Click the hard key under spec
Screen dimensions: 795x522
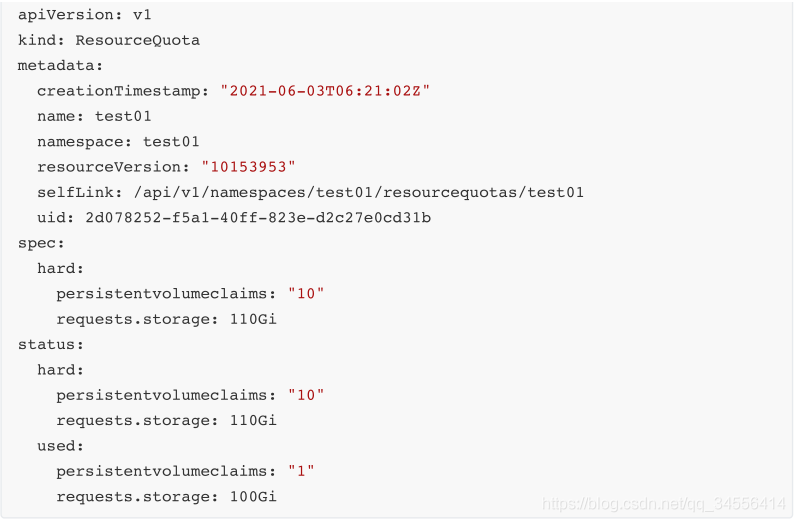pyautogui.click(x=60, y=269)
